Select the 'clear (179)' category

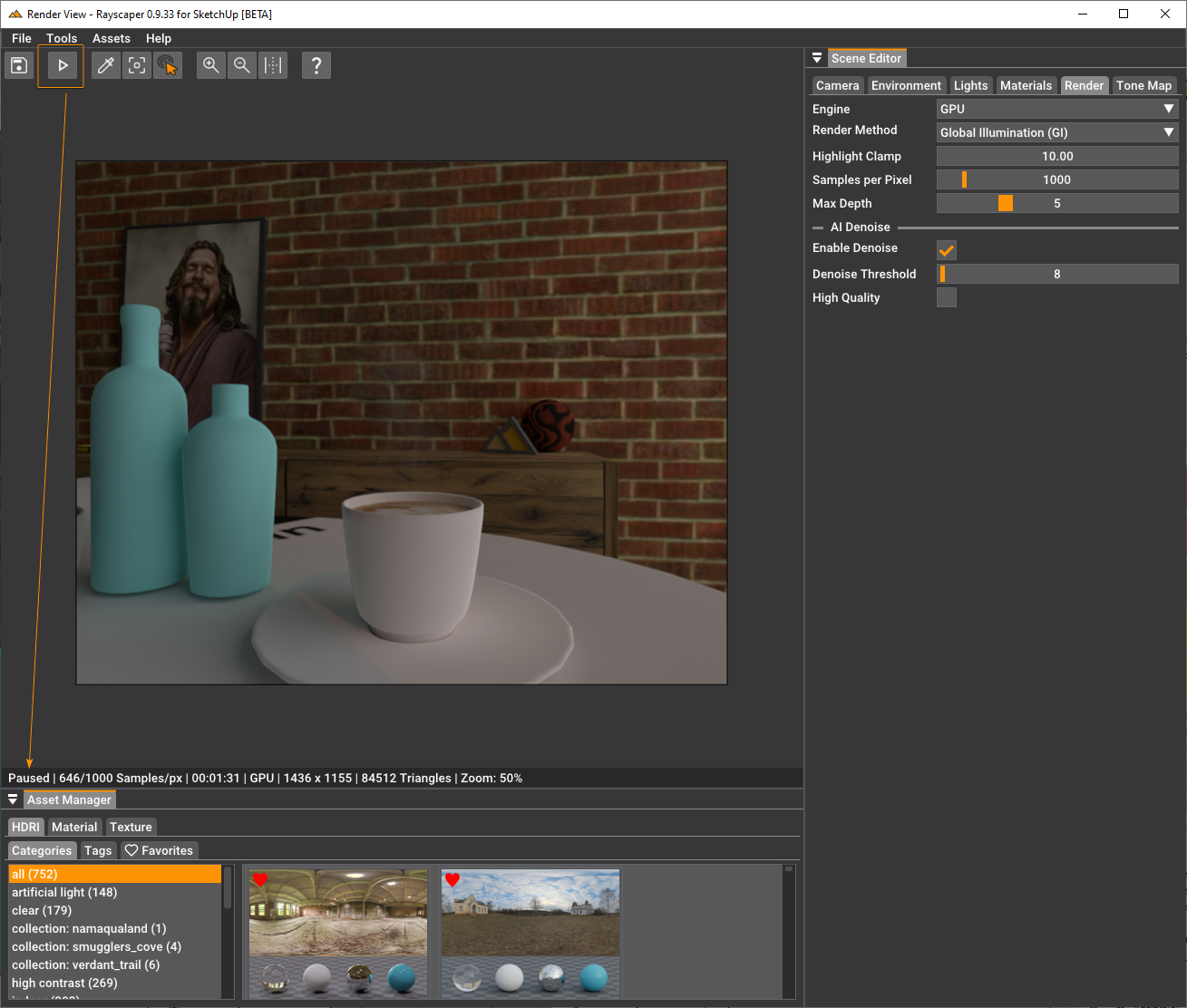[x=114, y=910]
